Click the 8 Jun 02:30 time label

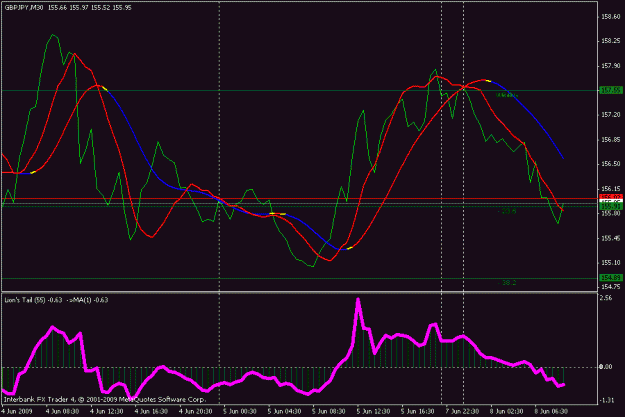pyautogui.click(x=507, y=411)
